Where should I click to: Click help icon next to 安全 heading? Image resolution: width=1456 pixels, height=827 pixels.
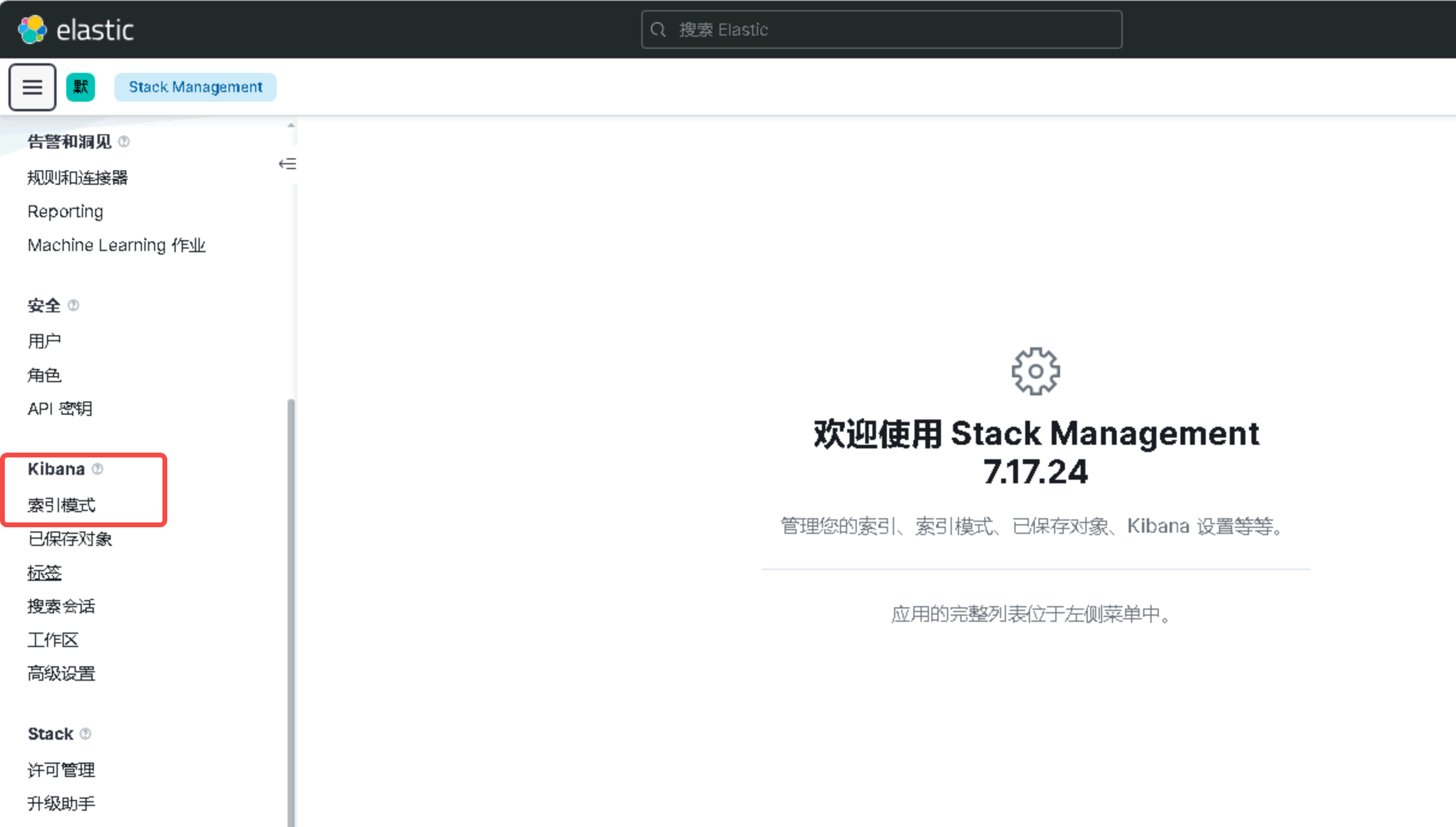[x=73, y=305]
